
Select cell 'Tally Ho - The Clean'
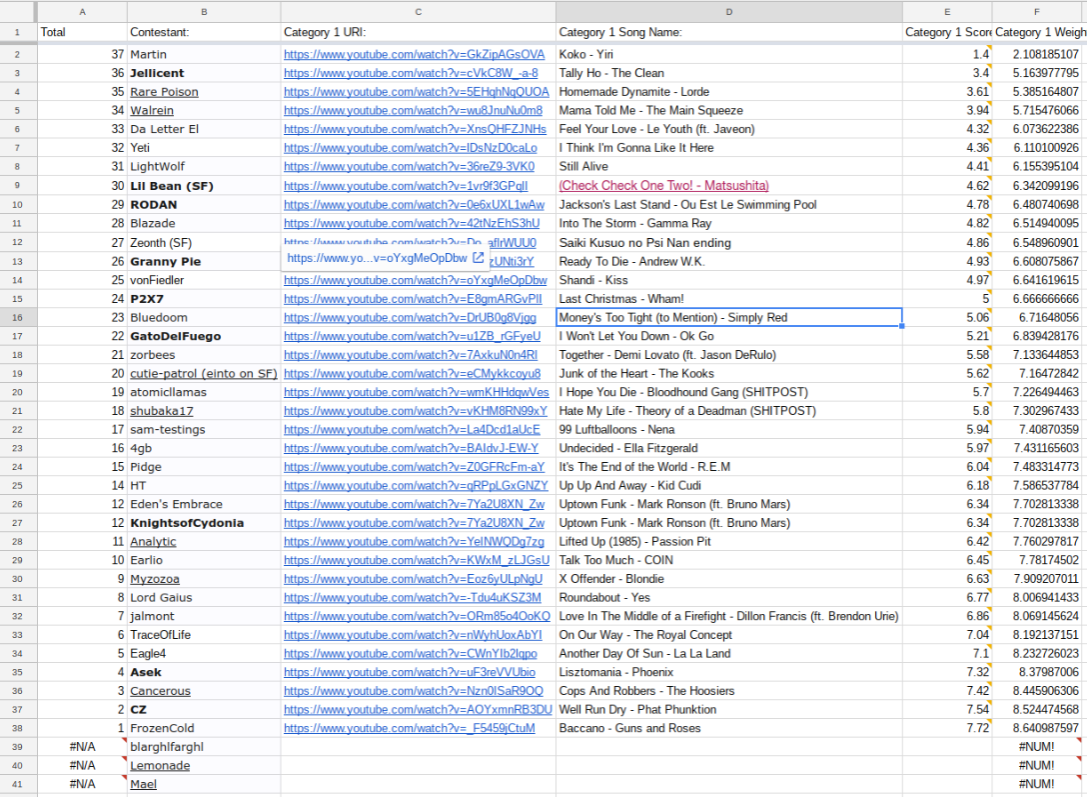tap(729, 73)
